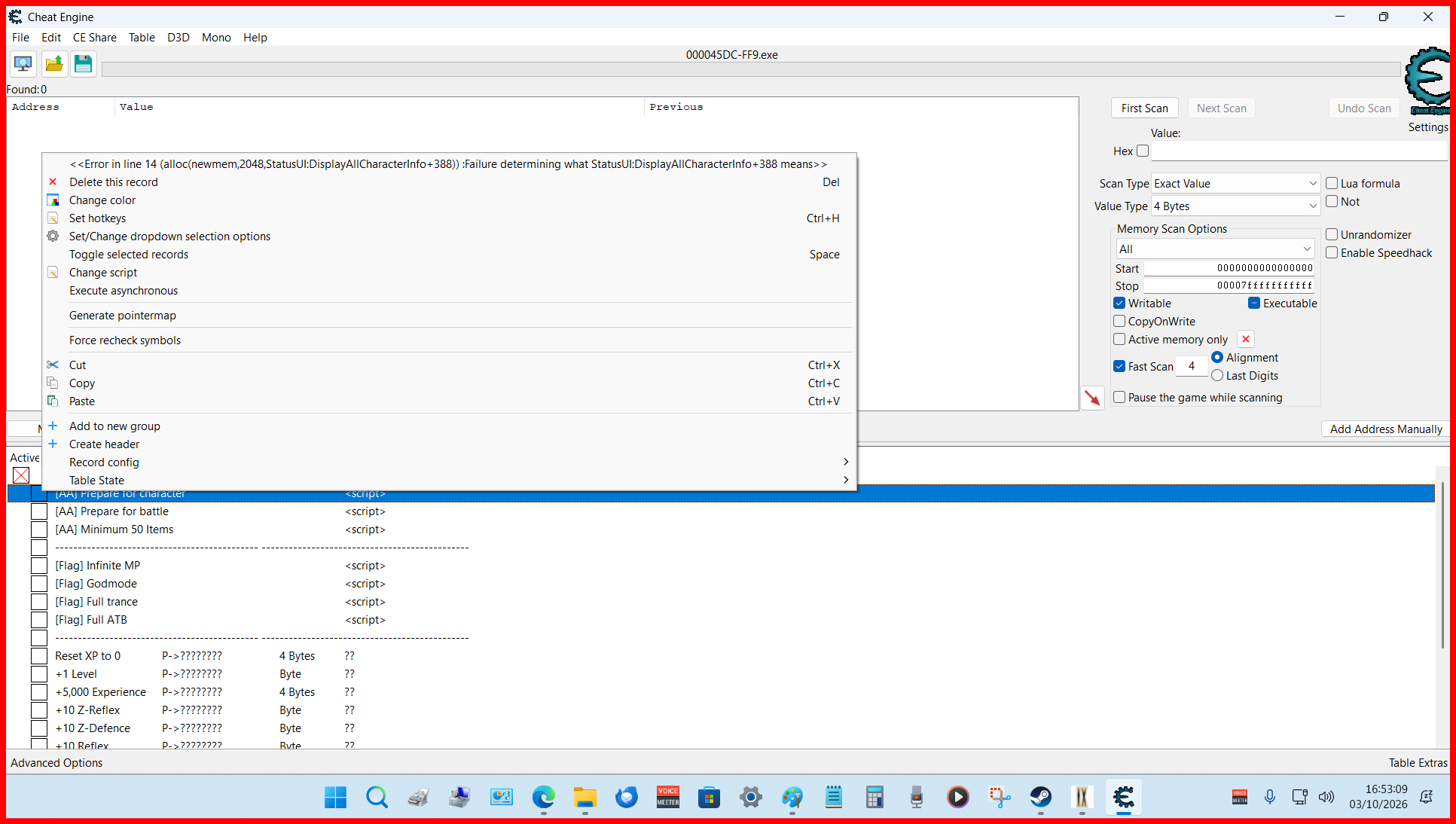The width and height of the screenshot is (1456, 824).
Task: Click the scan progress bar
Action: [751, 69]
